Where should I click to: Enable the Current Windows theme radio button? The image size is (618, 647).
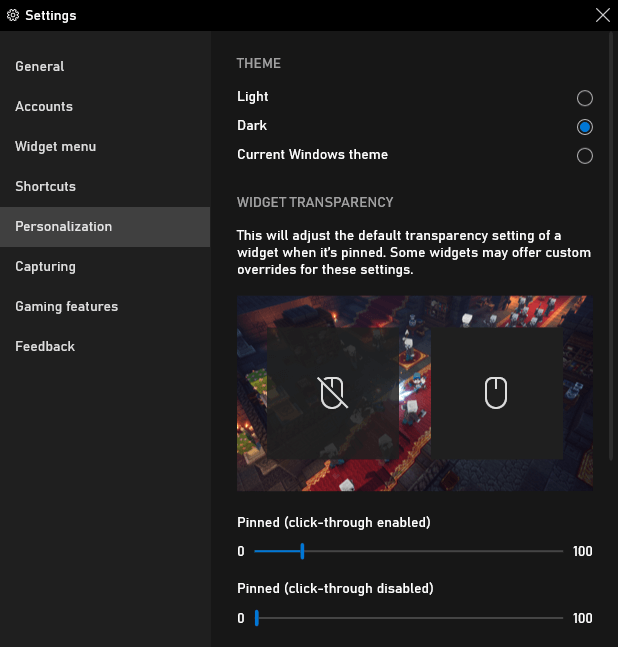(x=585, y=156)
